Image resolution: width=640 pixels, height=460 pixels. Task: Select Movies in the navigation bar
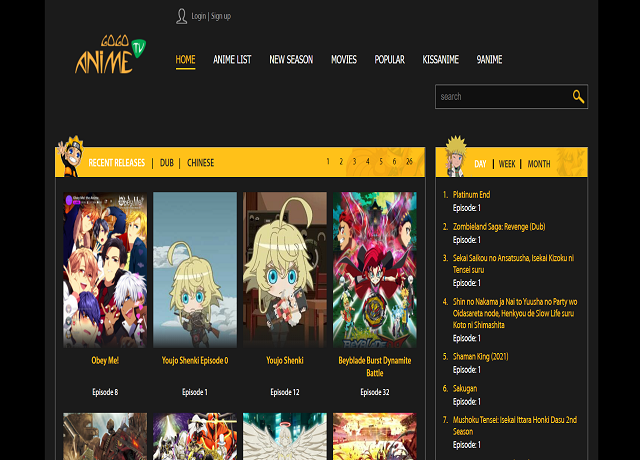[x=344, y=60]
